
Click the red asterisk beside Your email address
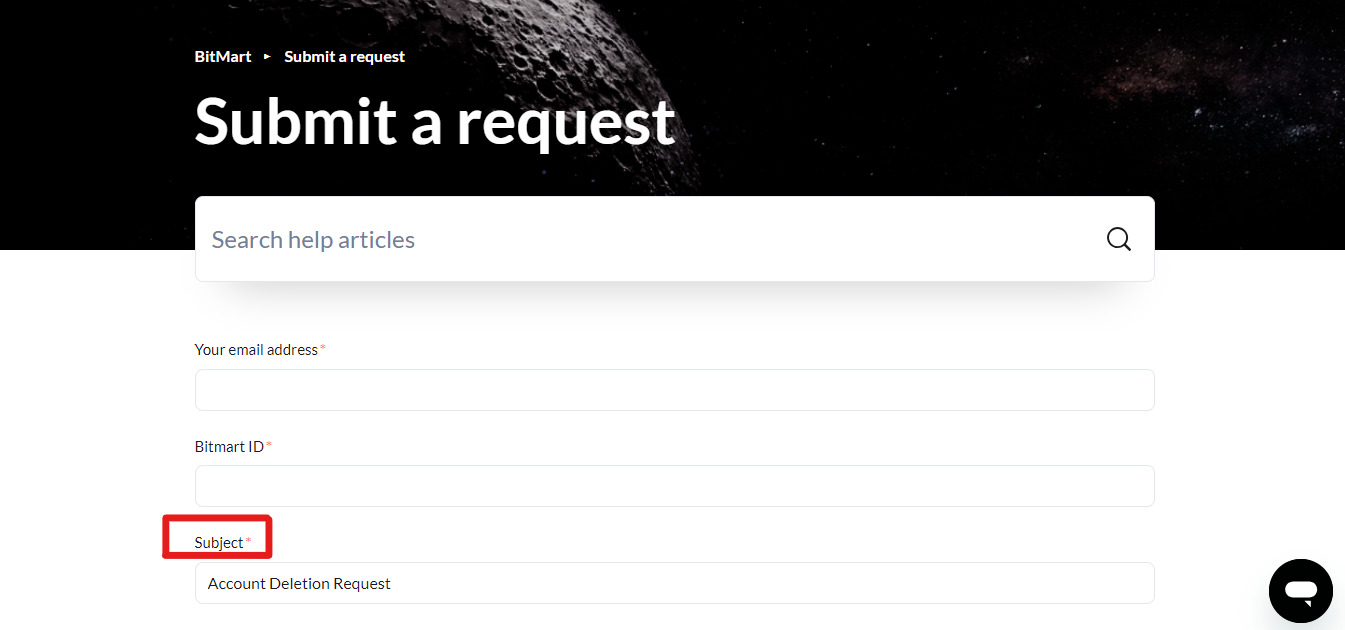pyautogui.click(x=323, y=348)
